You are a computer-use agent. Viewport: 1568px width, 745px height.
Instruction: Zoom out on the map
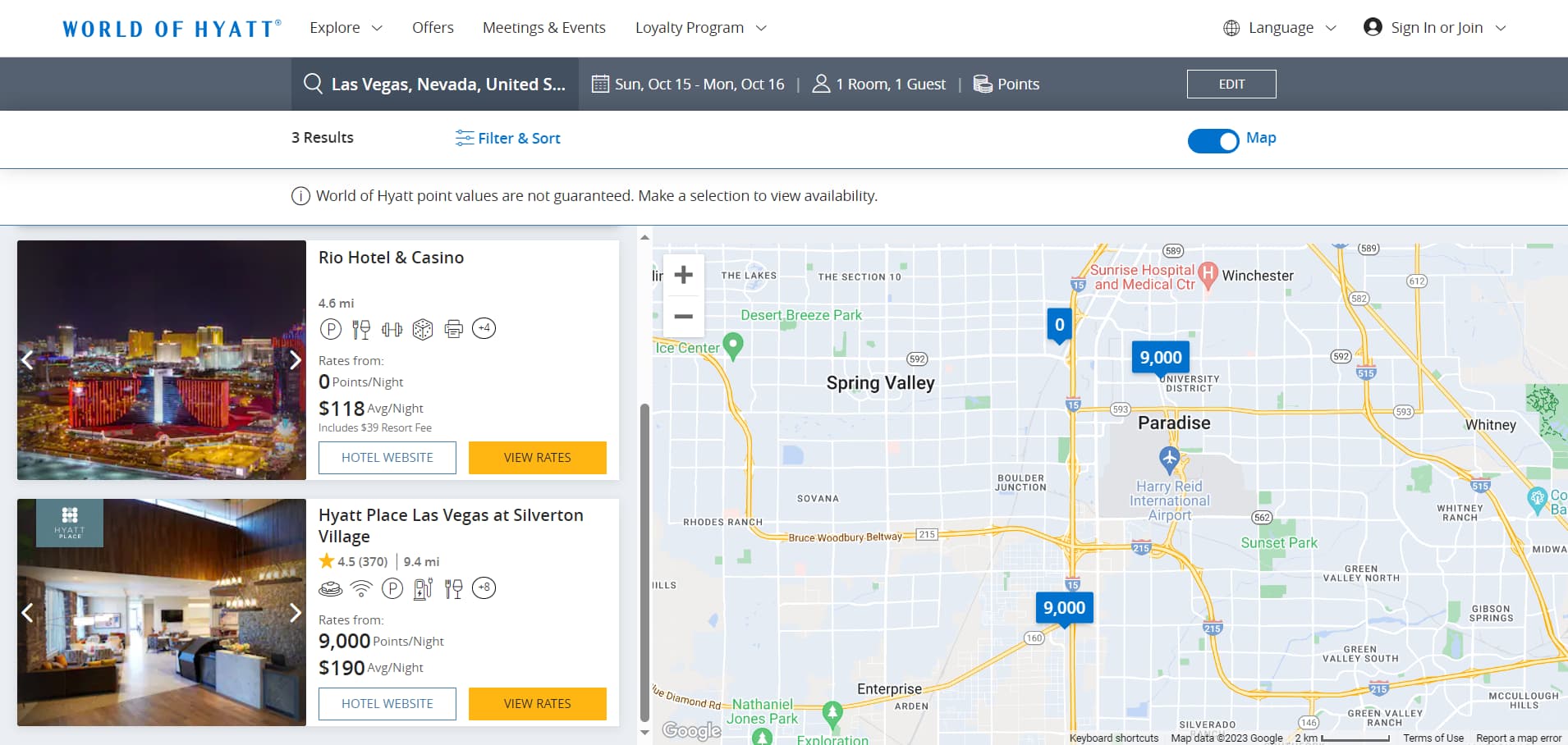click(683, 317)
